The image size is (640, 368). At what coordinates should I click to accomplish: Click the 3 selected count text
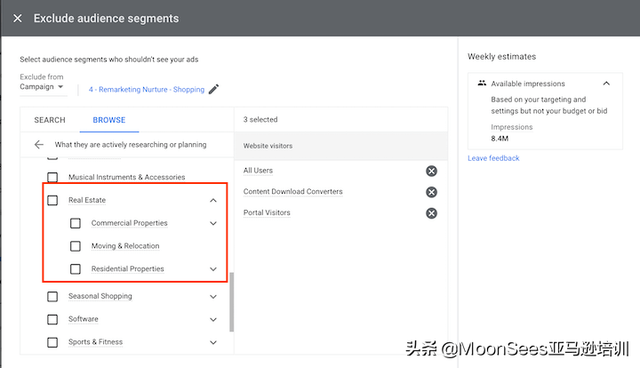pyautogui.click(x=260, y=120)
